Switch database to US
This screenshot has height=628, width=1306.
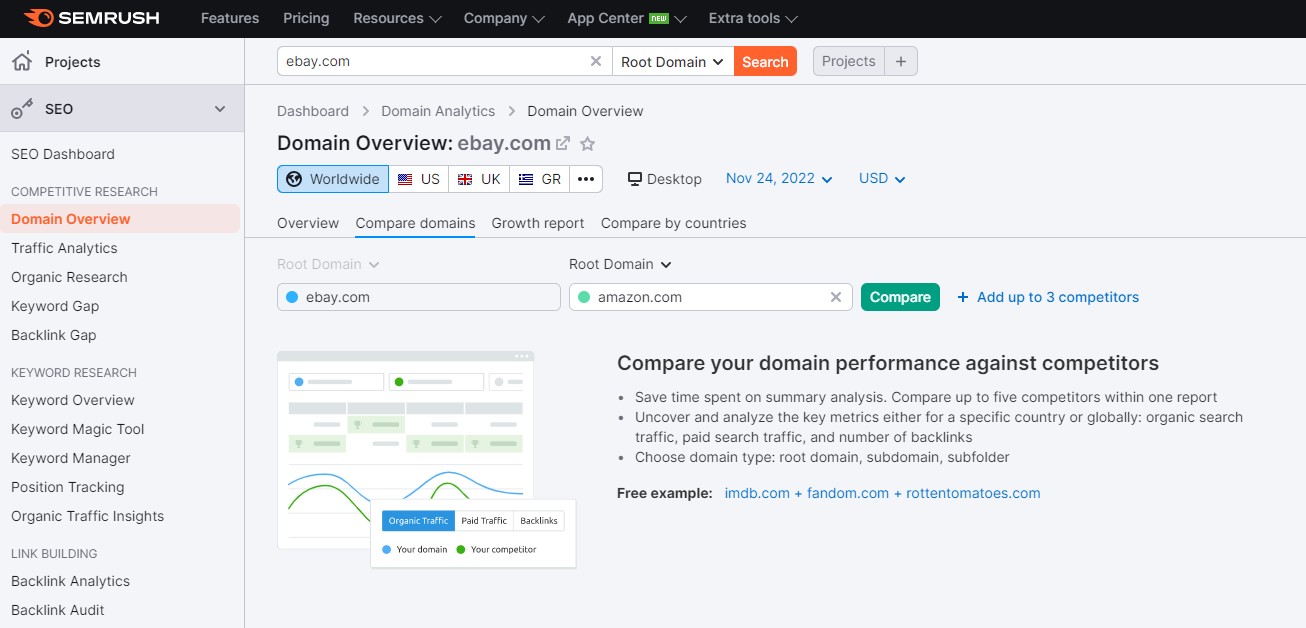418,179
